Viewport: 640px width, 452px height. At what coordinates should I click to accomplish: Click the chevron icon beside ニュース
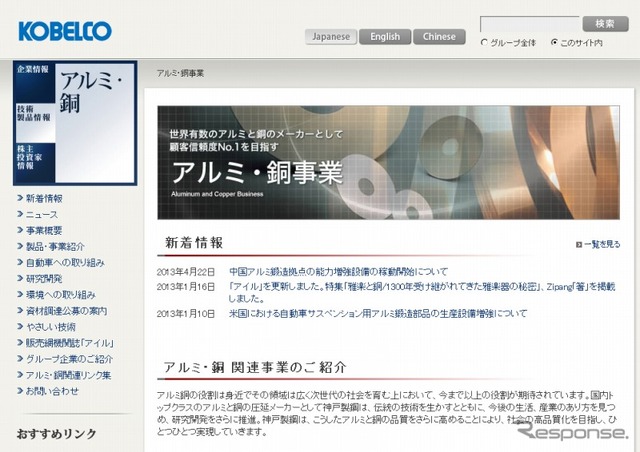20,214
